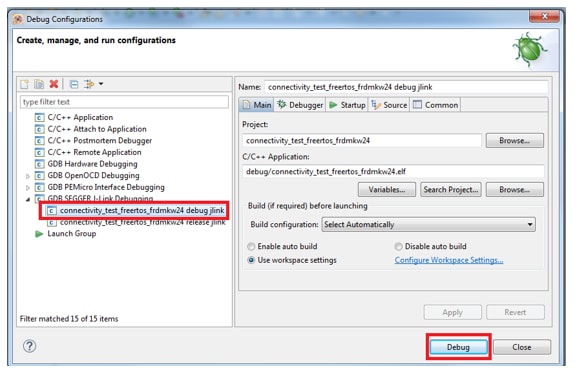Select Enable auto build radio button
Viewport: 575px width, 368px height.
251,246
